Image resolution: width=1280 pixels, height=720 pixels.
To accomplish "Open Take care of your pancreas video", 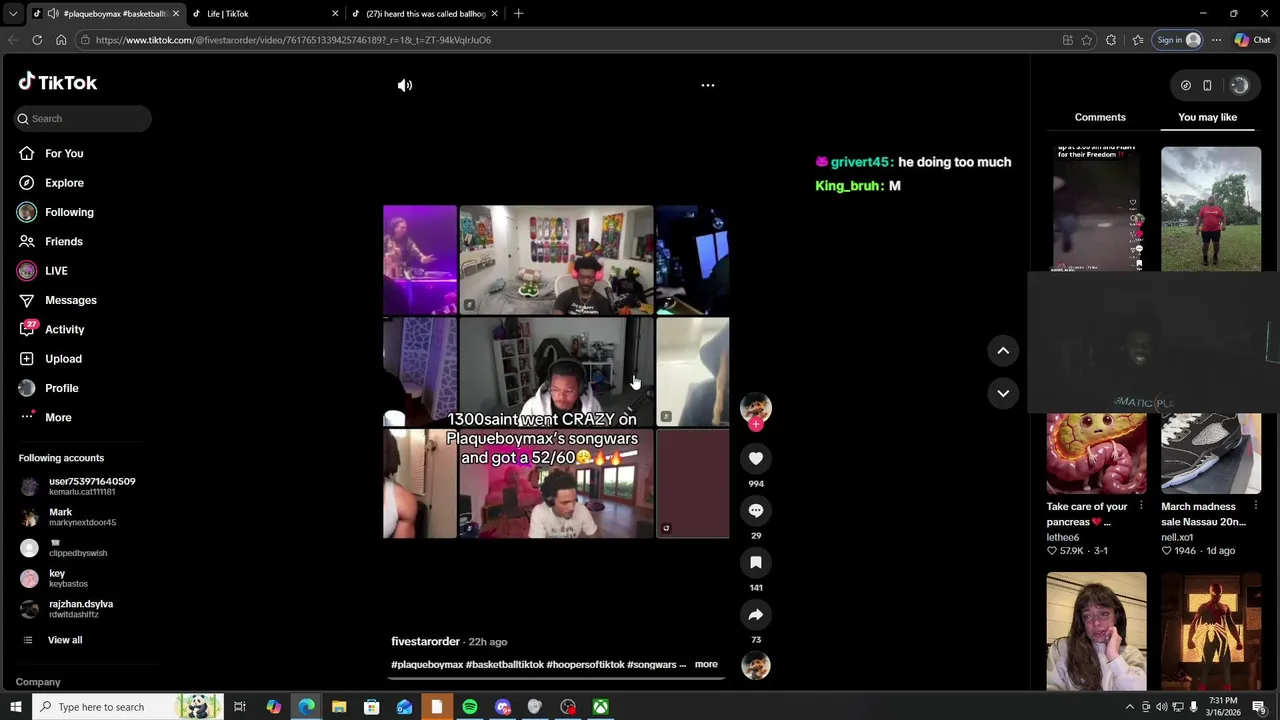I will pyautogui.click(x=1097, y=453).
